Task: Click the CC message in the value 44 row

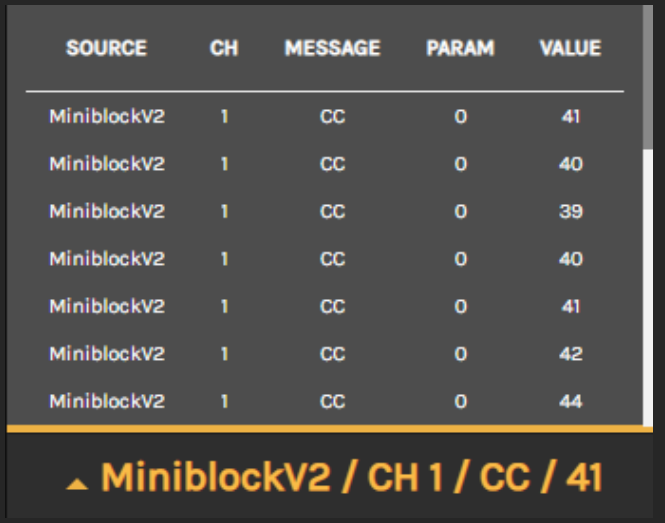Action: (332, 402)
